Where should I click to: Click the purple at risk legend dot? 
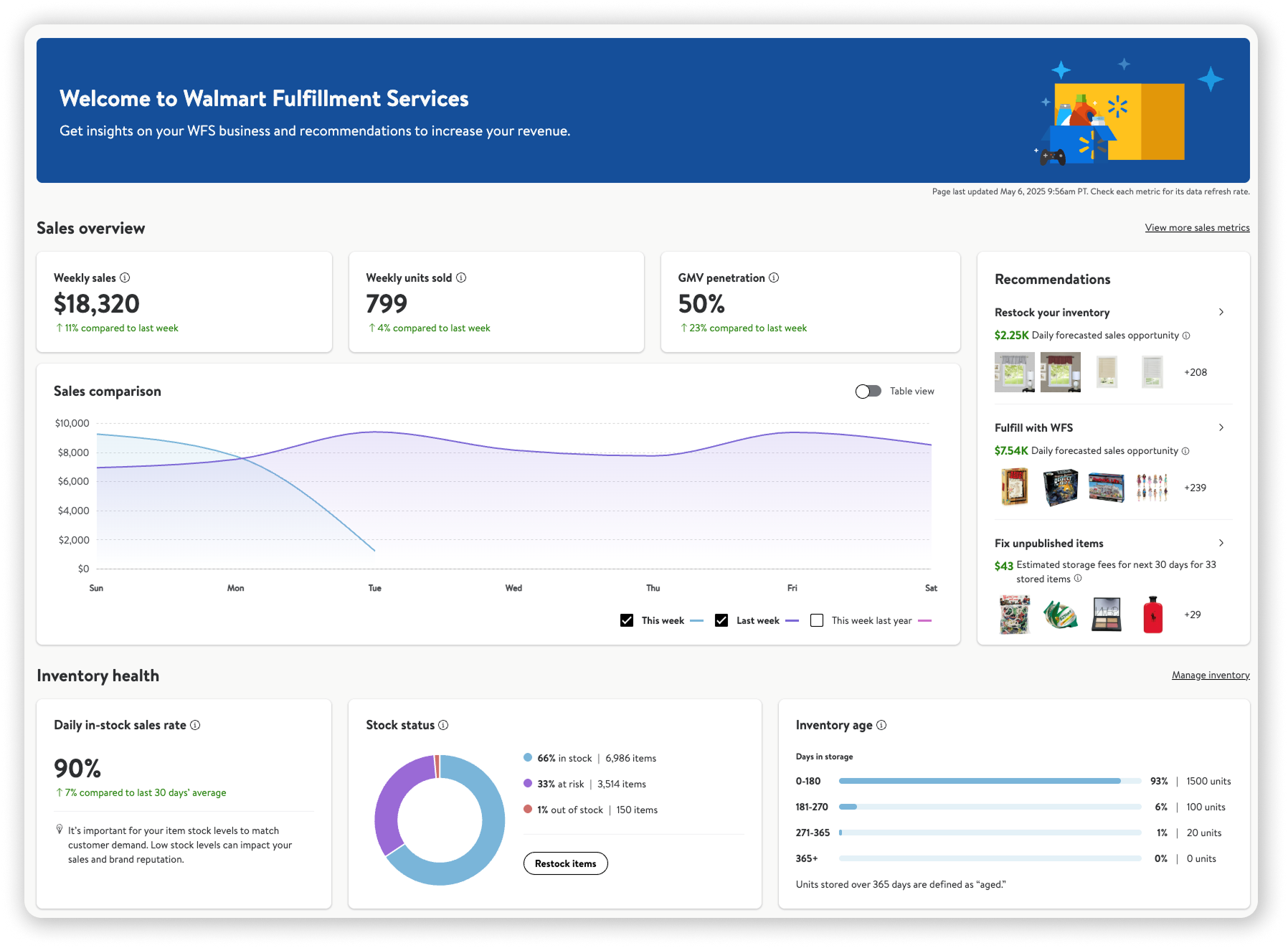point(528,783)
